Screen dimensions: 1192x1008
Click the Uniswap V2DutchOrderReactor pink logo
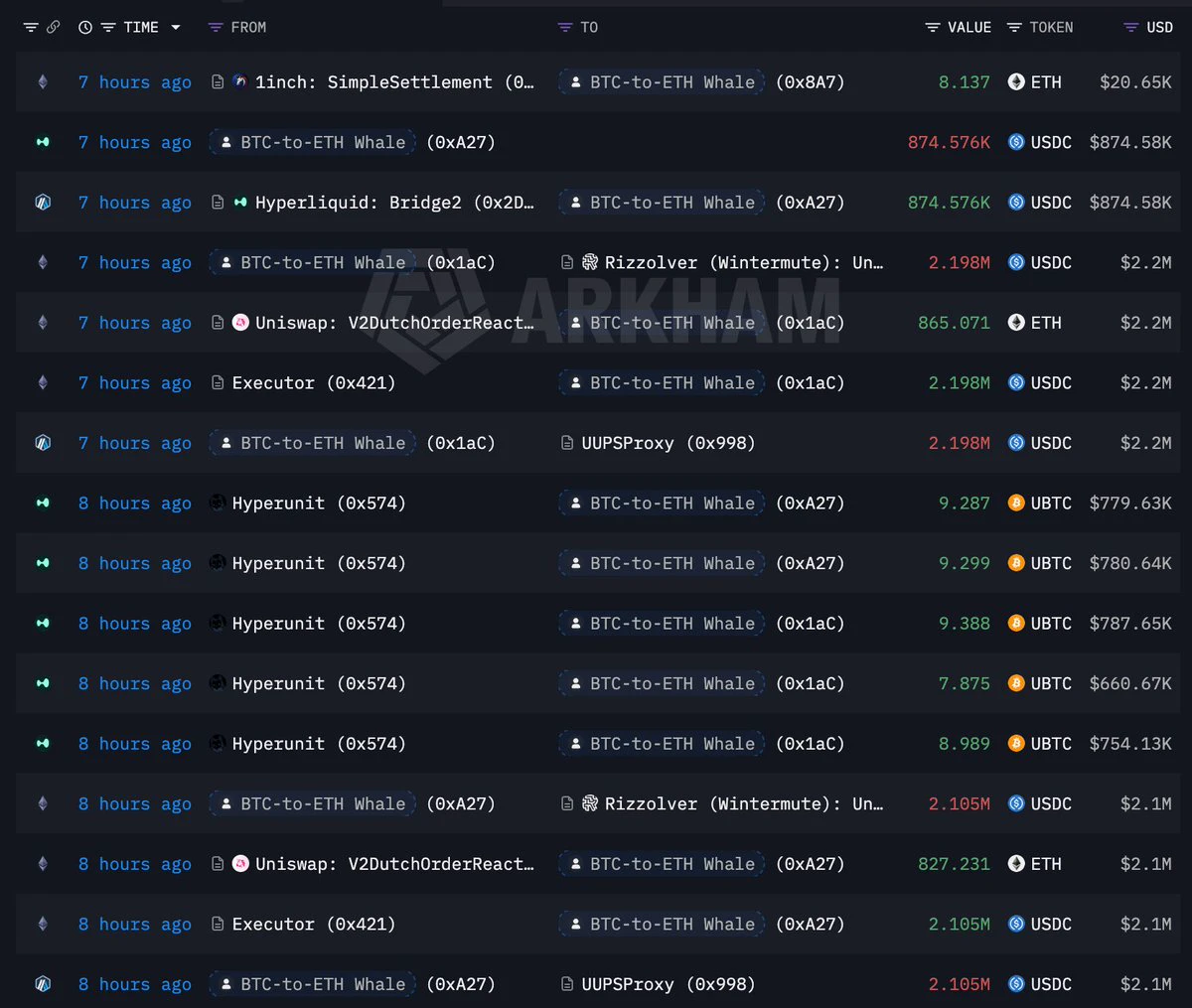coord(240,323)
